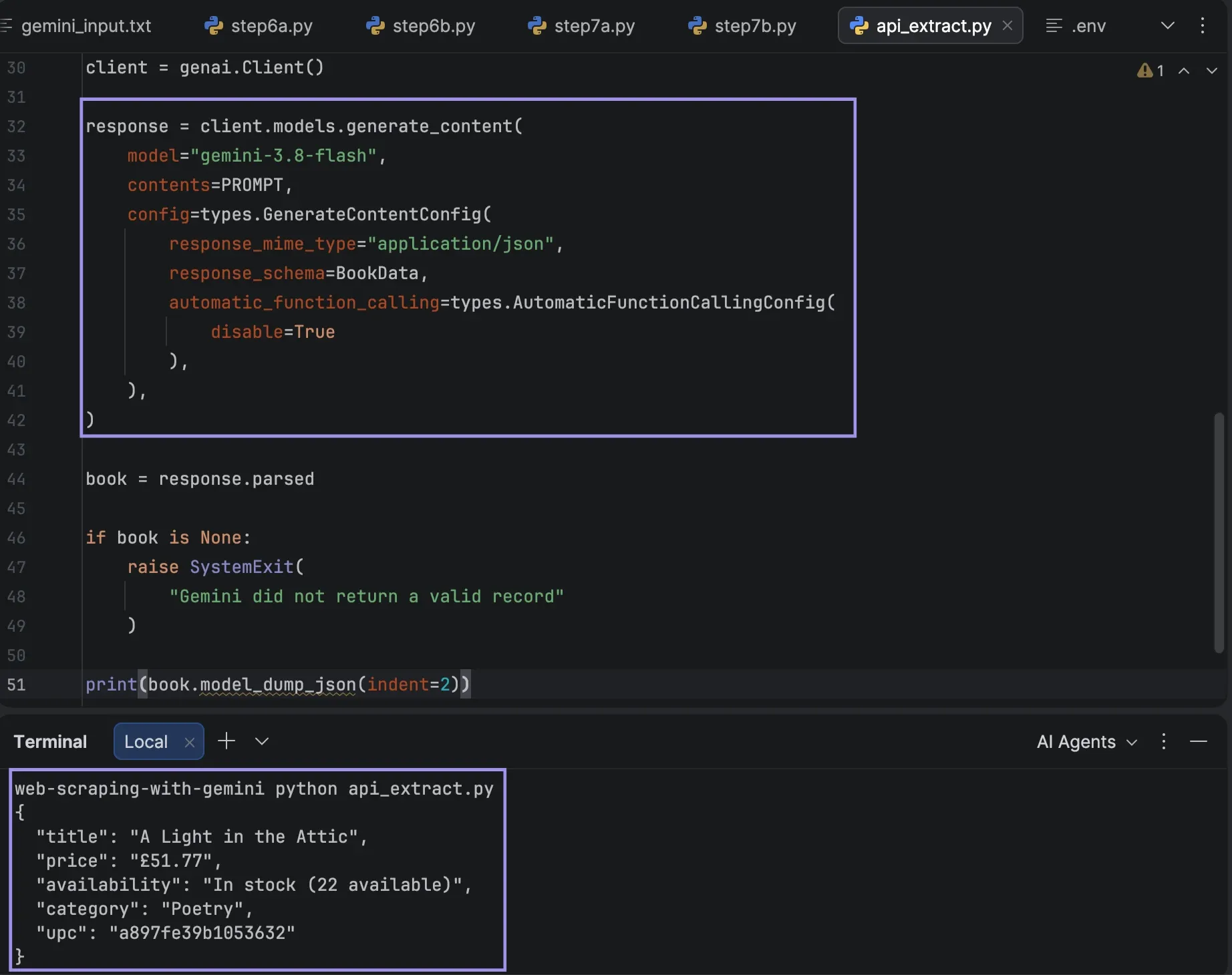Click the Python icon on step7a.py tab
The width and height of the screenshot is (1232, 975).
coord(537,26)
